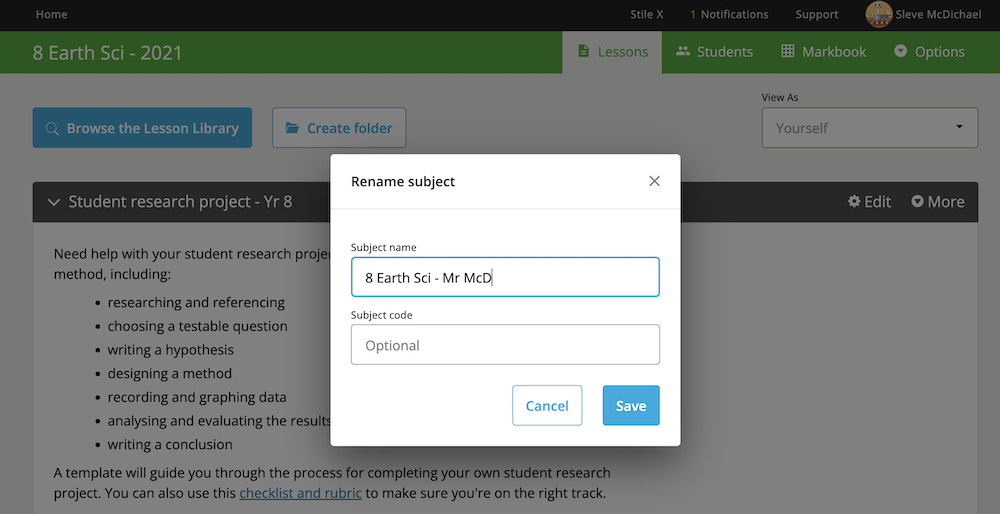Click into the Subject code field
This screenshot has height=514, width=1000.
(505, 345)
